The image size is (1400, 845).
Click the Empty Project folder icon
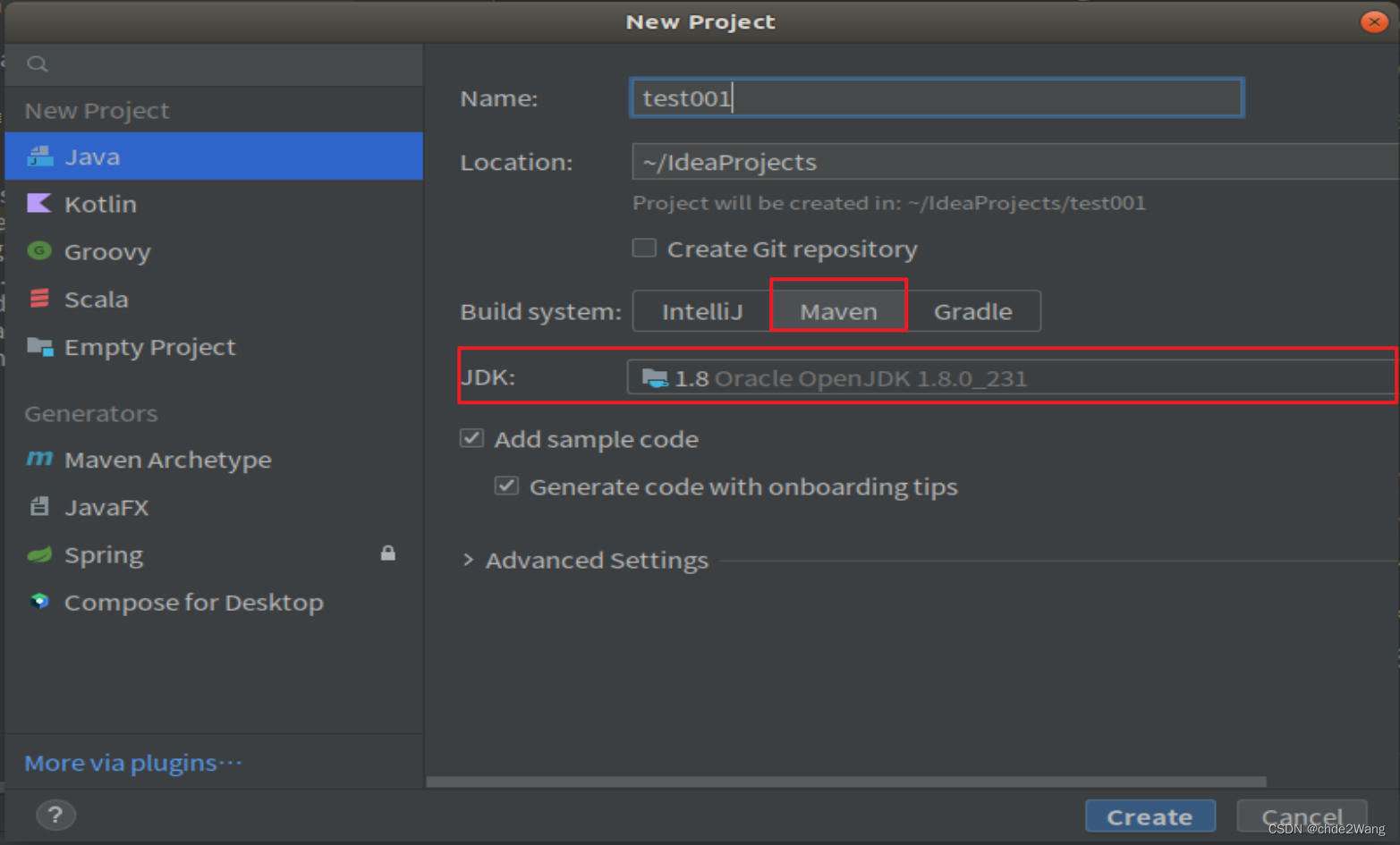pos(40,346)
